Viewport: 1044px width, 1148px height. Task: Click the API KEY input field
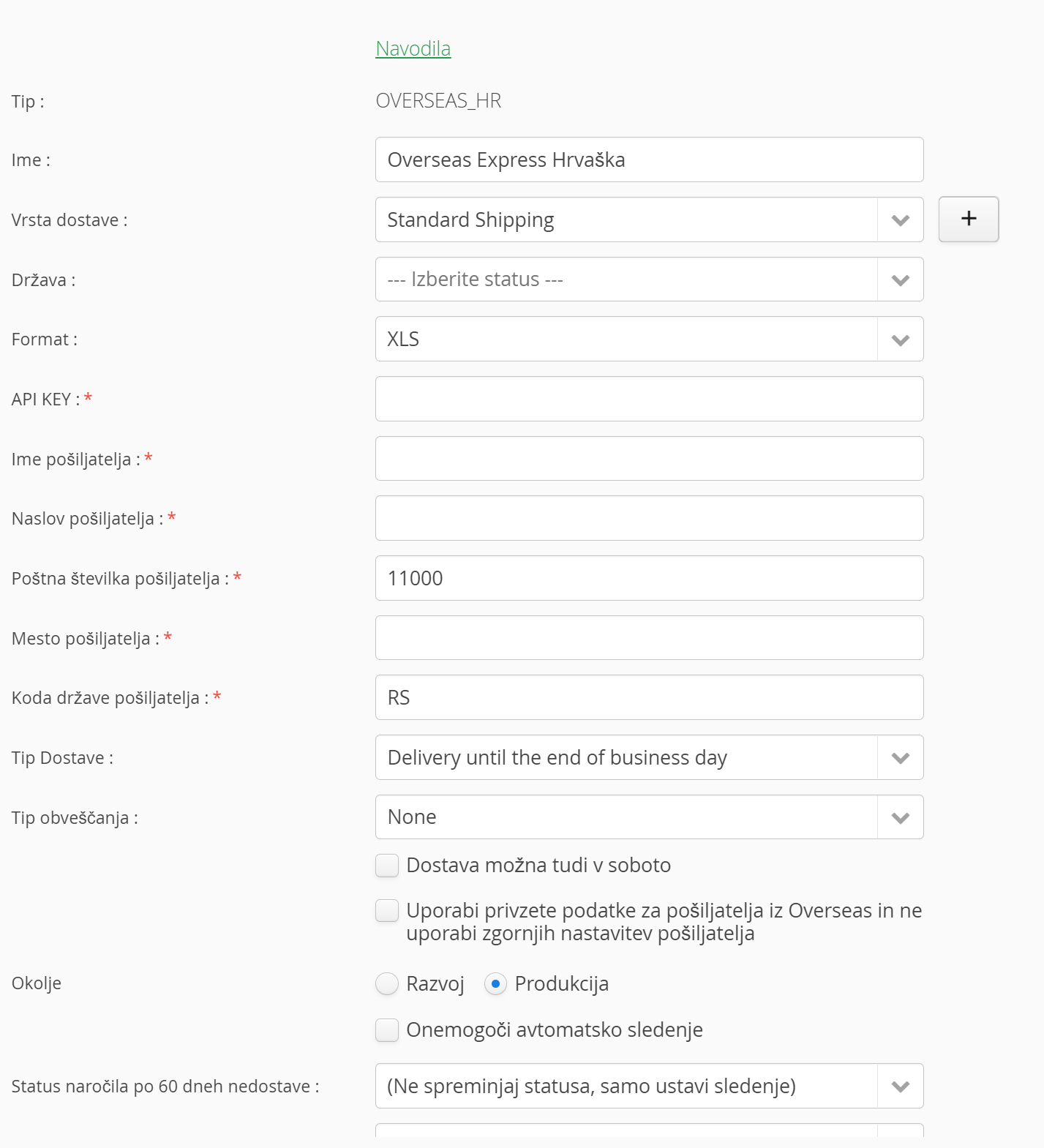[649, 399]
